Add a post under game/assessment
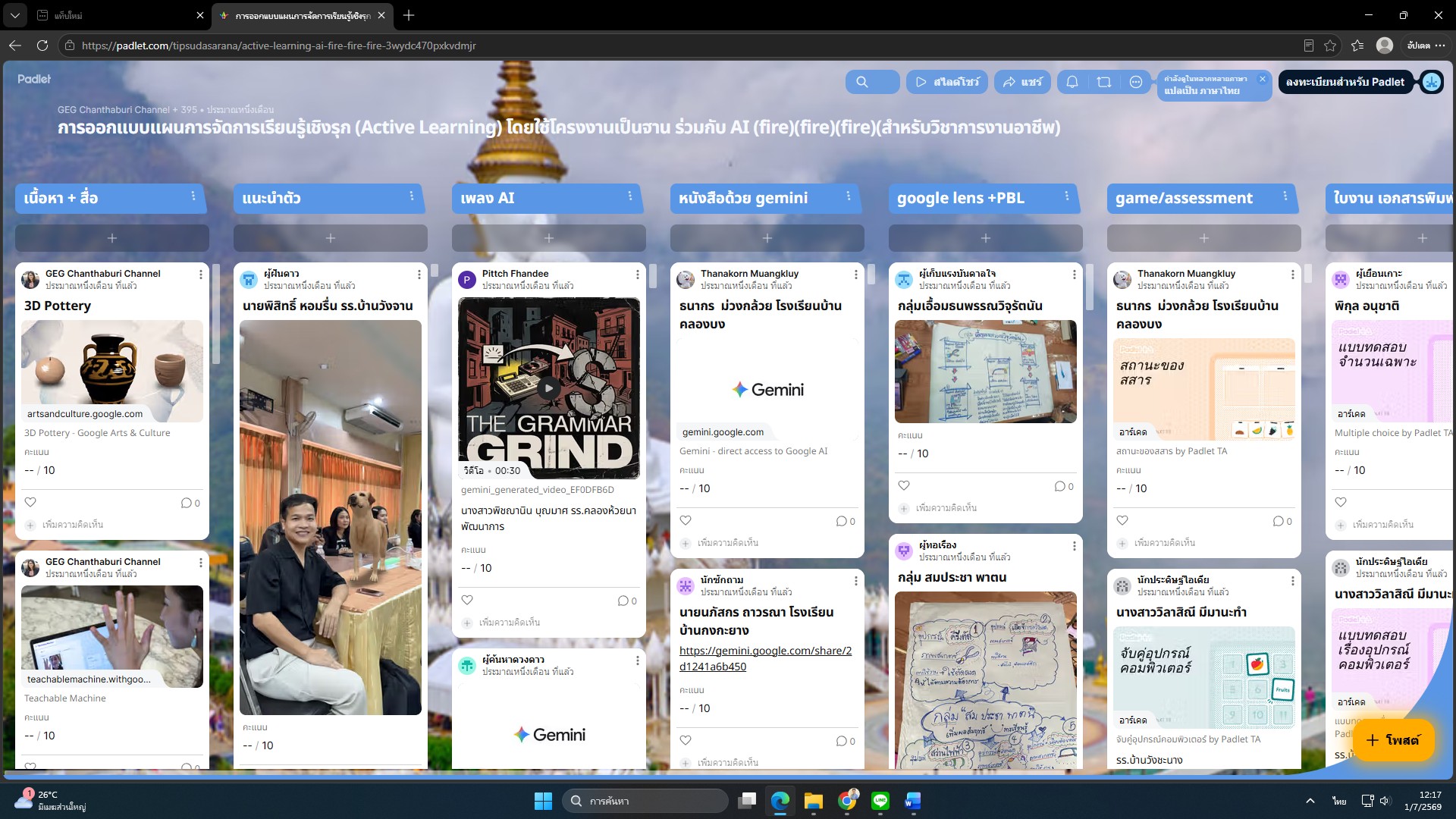This screenshot has width=1456, height=819. click(1204, 238)
